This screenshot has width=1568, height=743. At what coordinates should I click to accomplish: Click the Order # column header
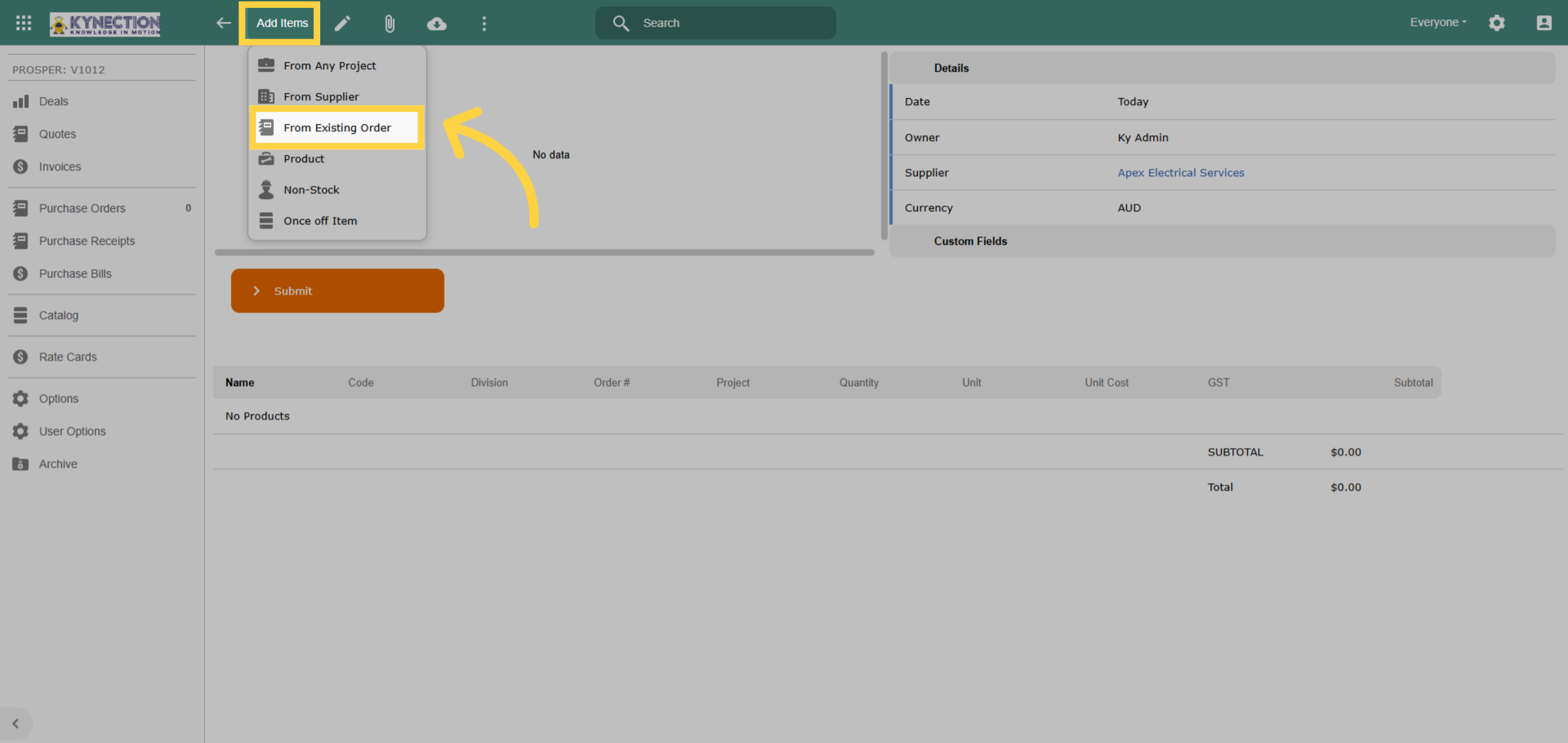pyautogui.click(x=612, y=383)
